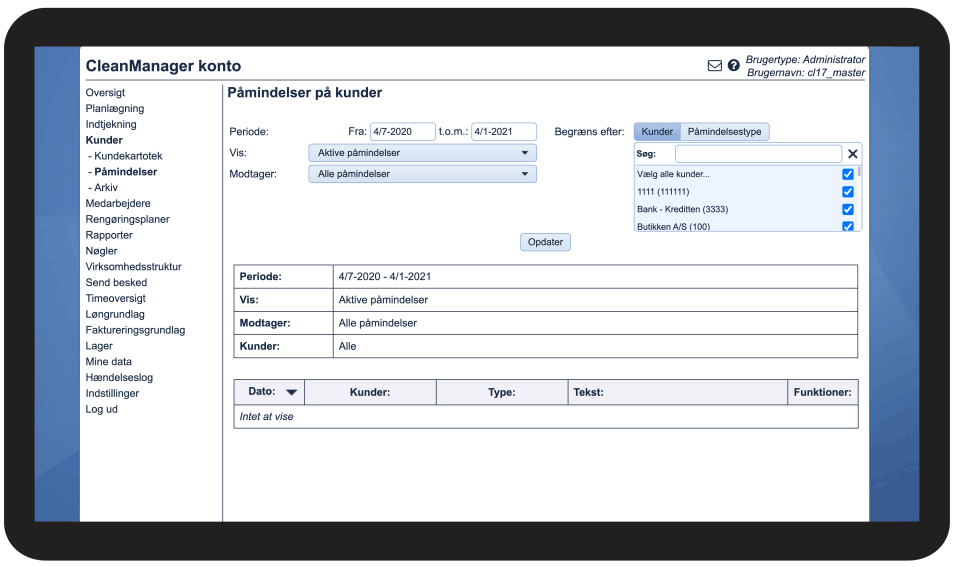Clear search with the X icon
This screenshot has height=567, width=954.
(852, 154)
